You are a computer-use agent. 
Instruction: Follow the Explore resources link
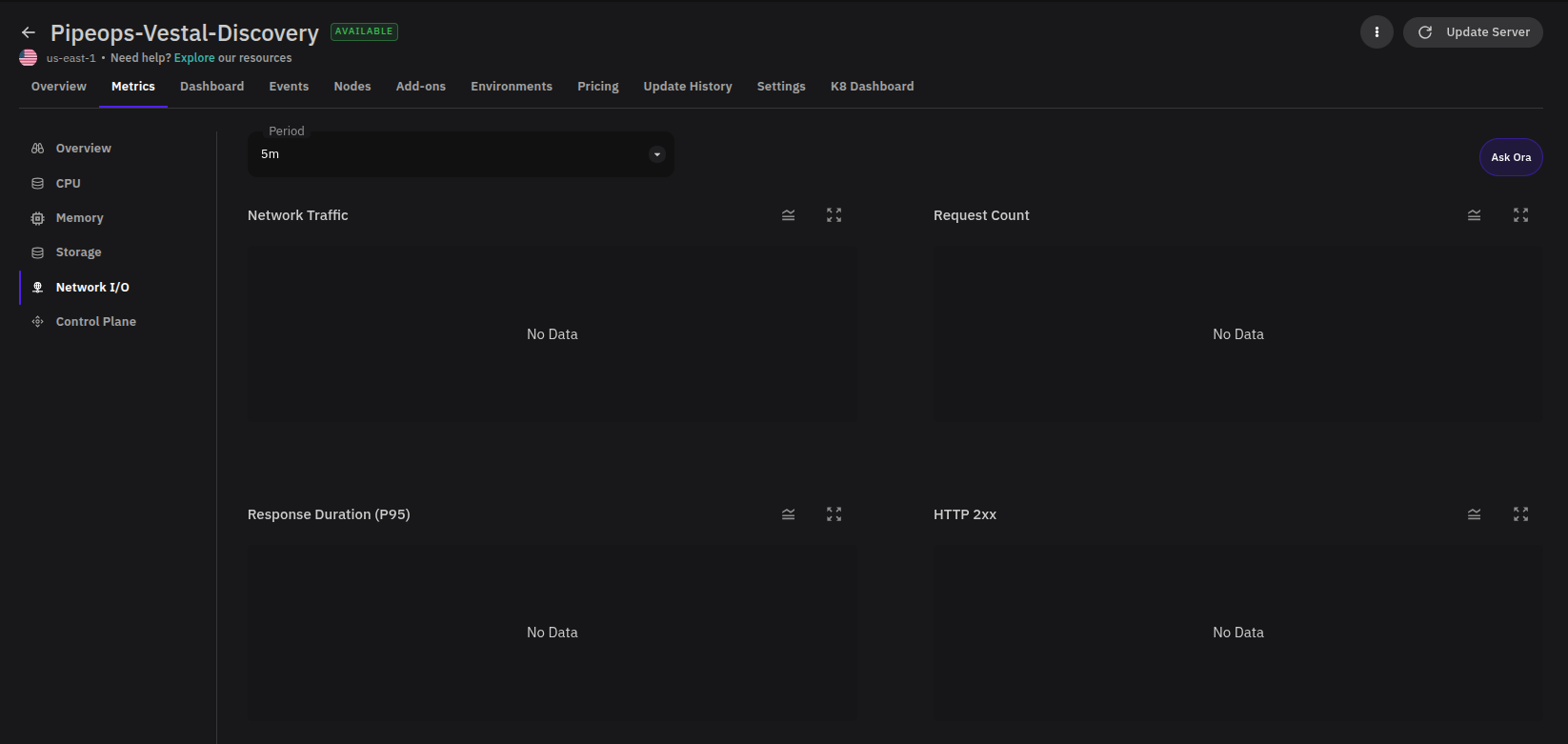pos(194,58)
